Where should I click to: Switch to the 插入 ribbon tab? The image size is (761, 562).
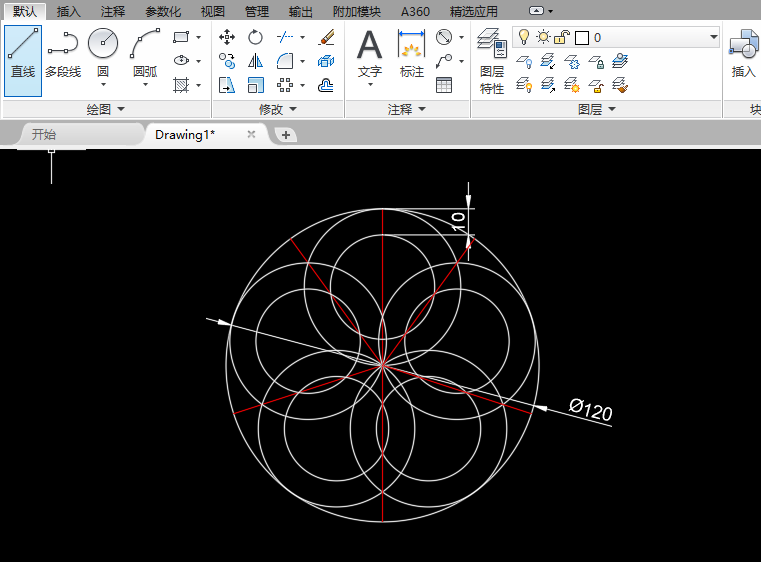pos(69,12)
